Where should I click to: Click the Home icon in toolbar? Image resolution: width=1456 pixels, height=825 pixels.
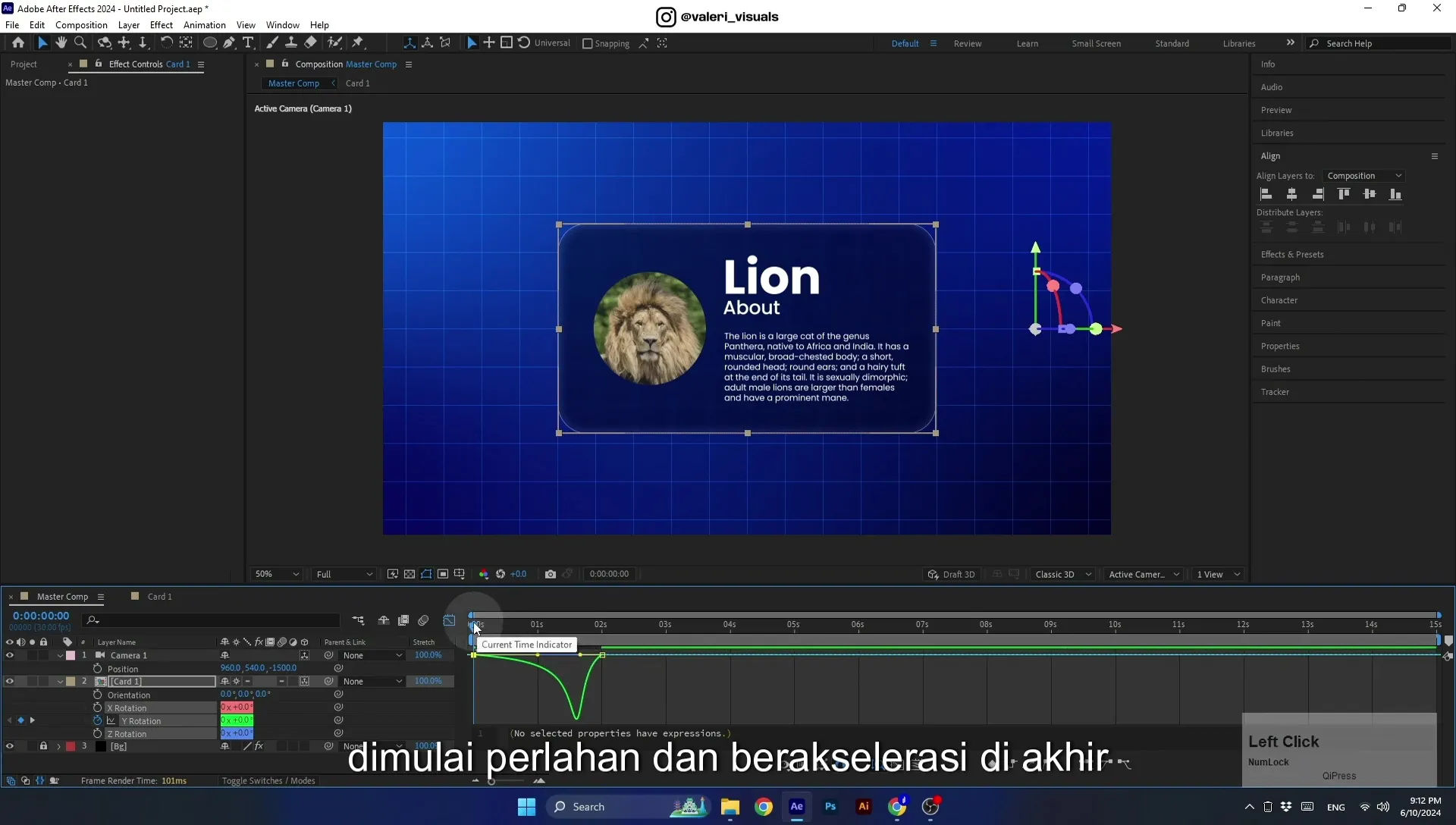click(x=18, y=43)
